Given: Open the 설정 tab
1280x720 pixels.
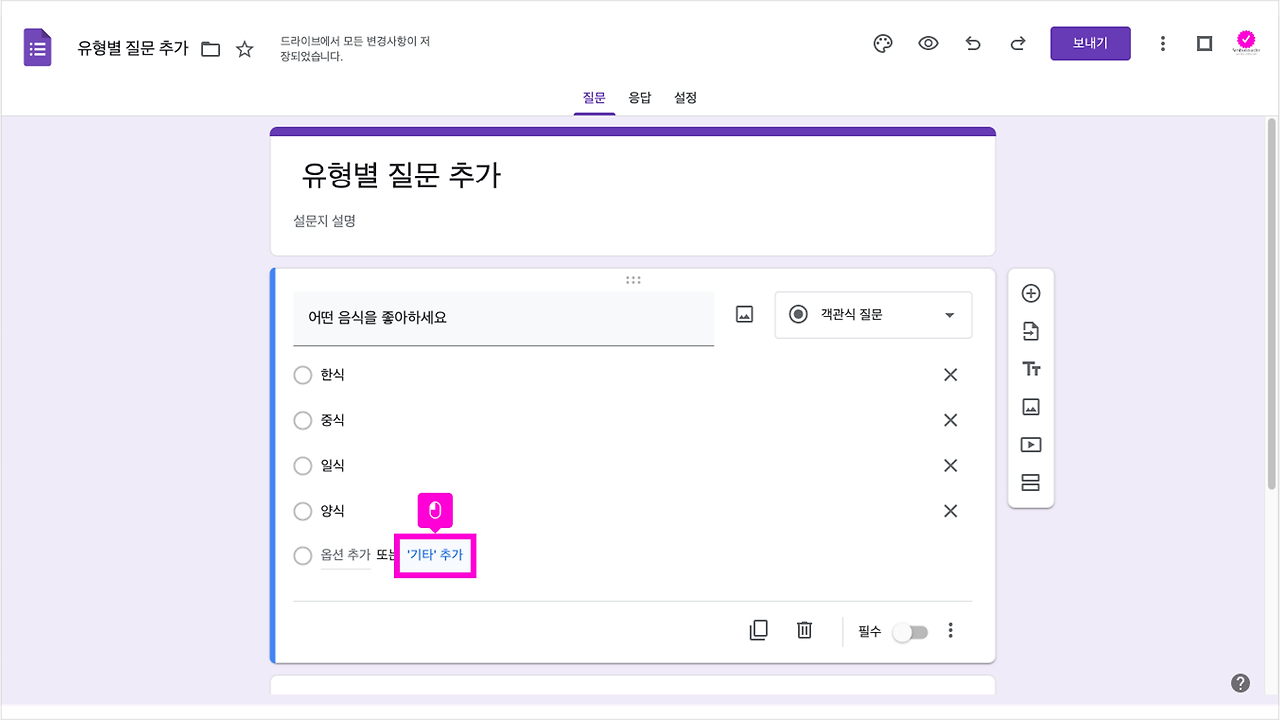Looking at the screenshot, I should coord(685,97).
